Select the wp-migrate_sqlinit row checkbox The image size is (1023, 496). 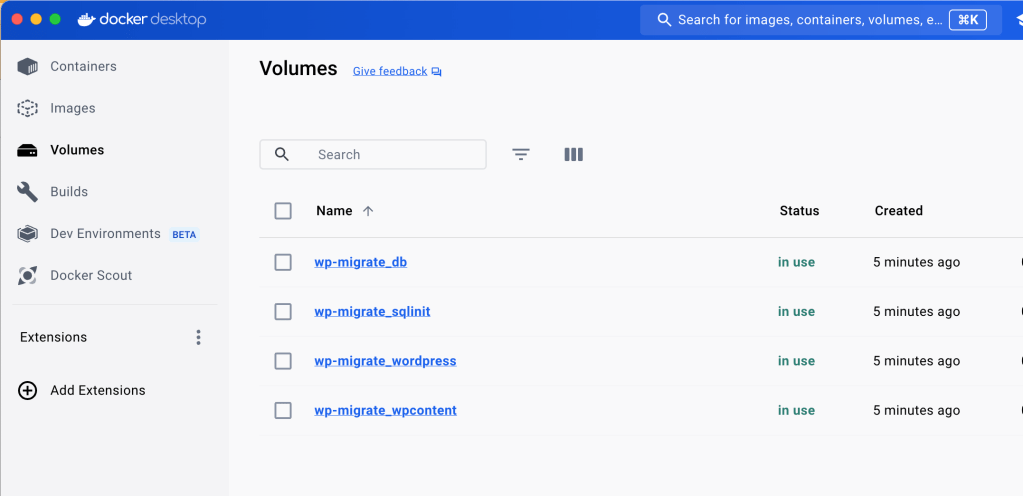[x=283, y=312]
